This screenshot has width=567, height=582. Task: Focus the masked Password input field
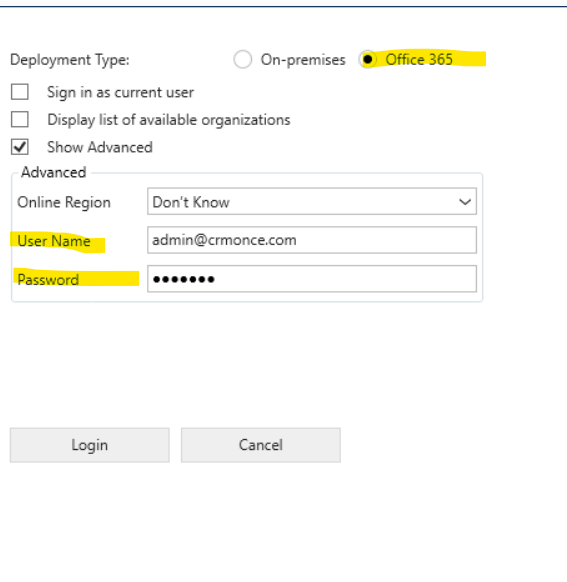click(312, 279)
